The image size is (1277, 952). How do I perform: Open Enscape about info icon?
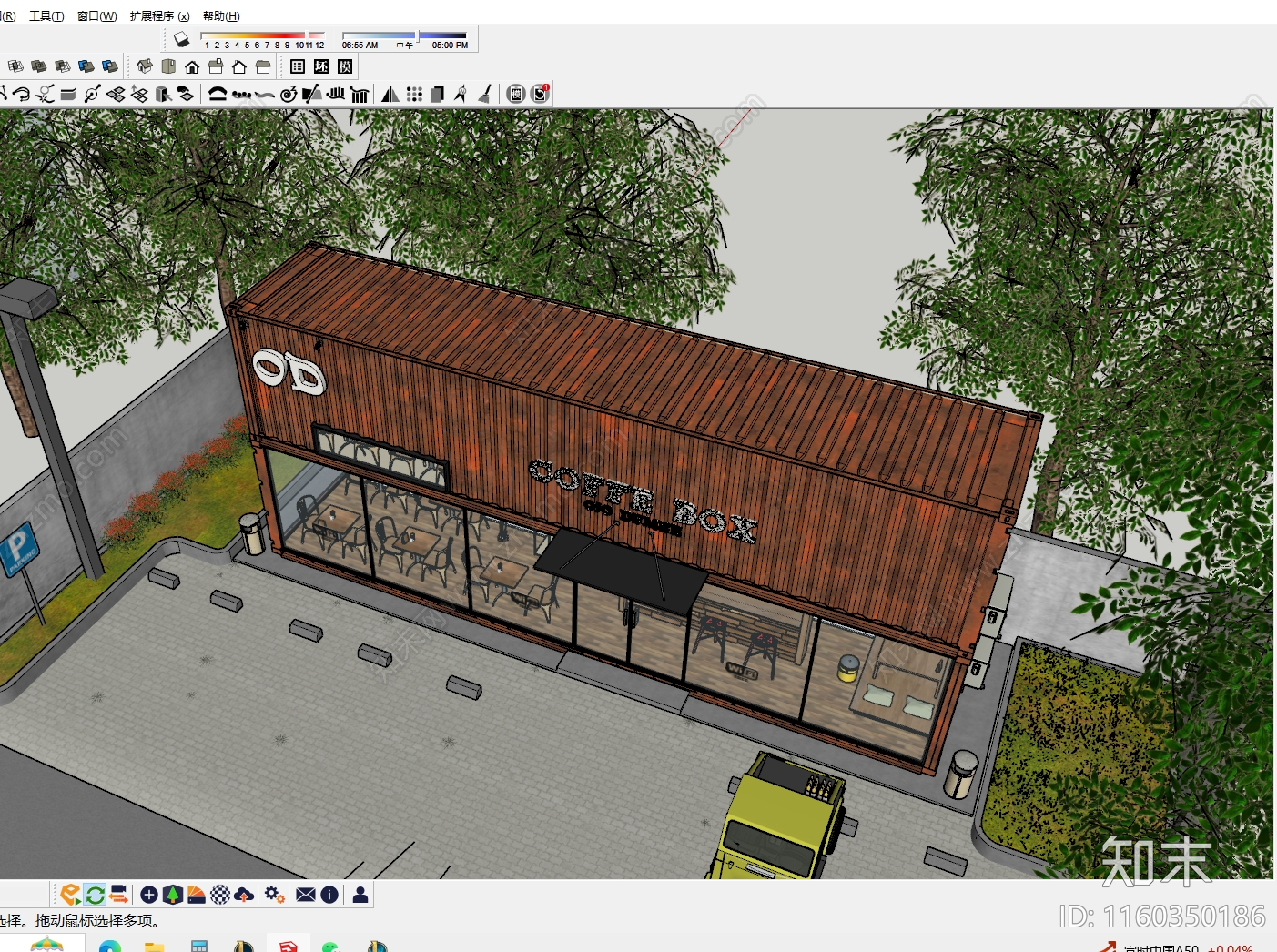tap(329, 895)
